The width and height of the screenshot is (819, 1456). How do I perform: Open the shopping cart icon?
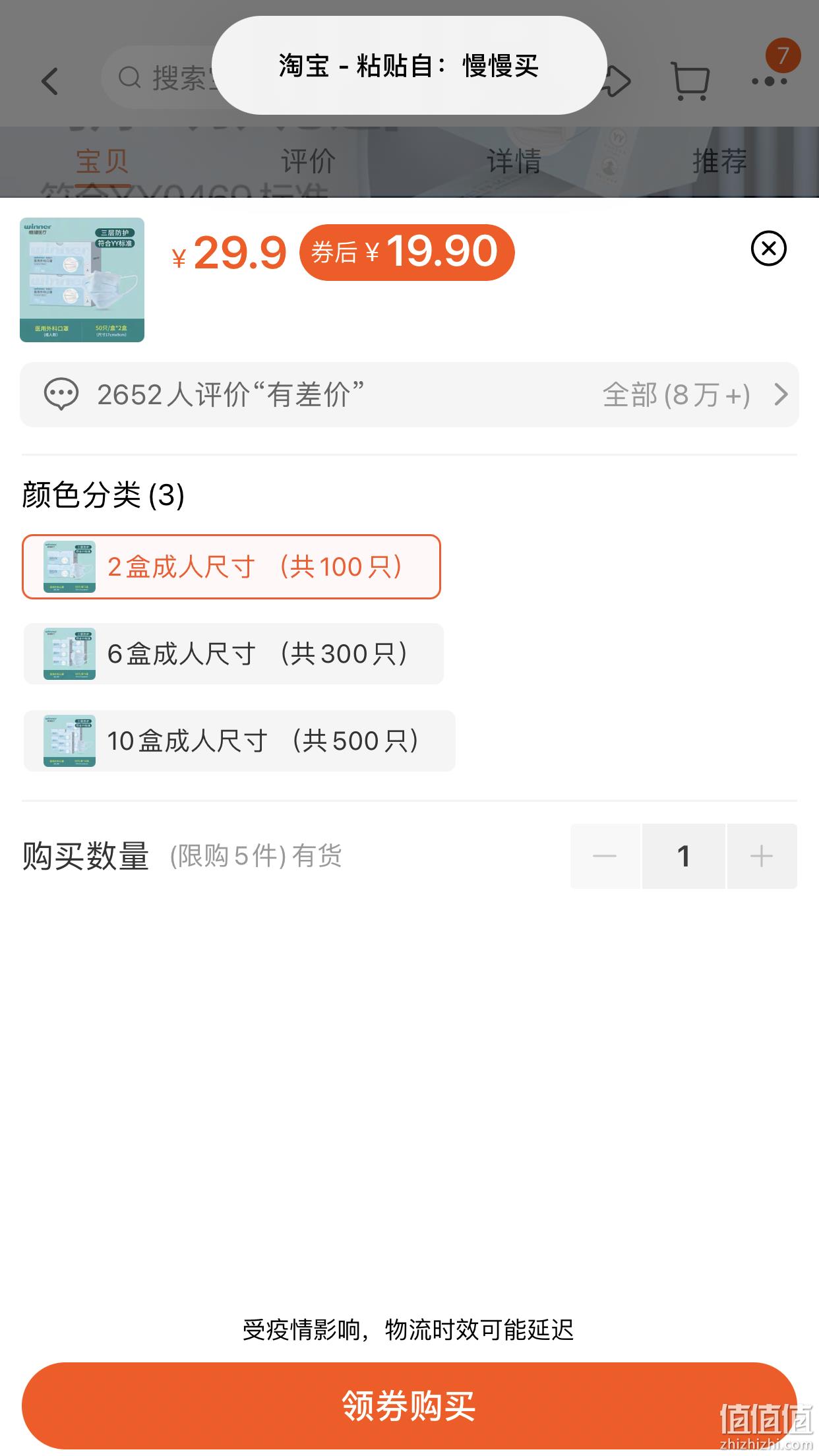(x=690, y=81)
